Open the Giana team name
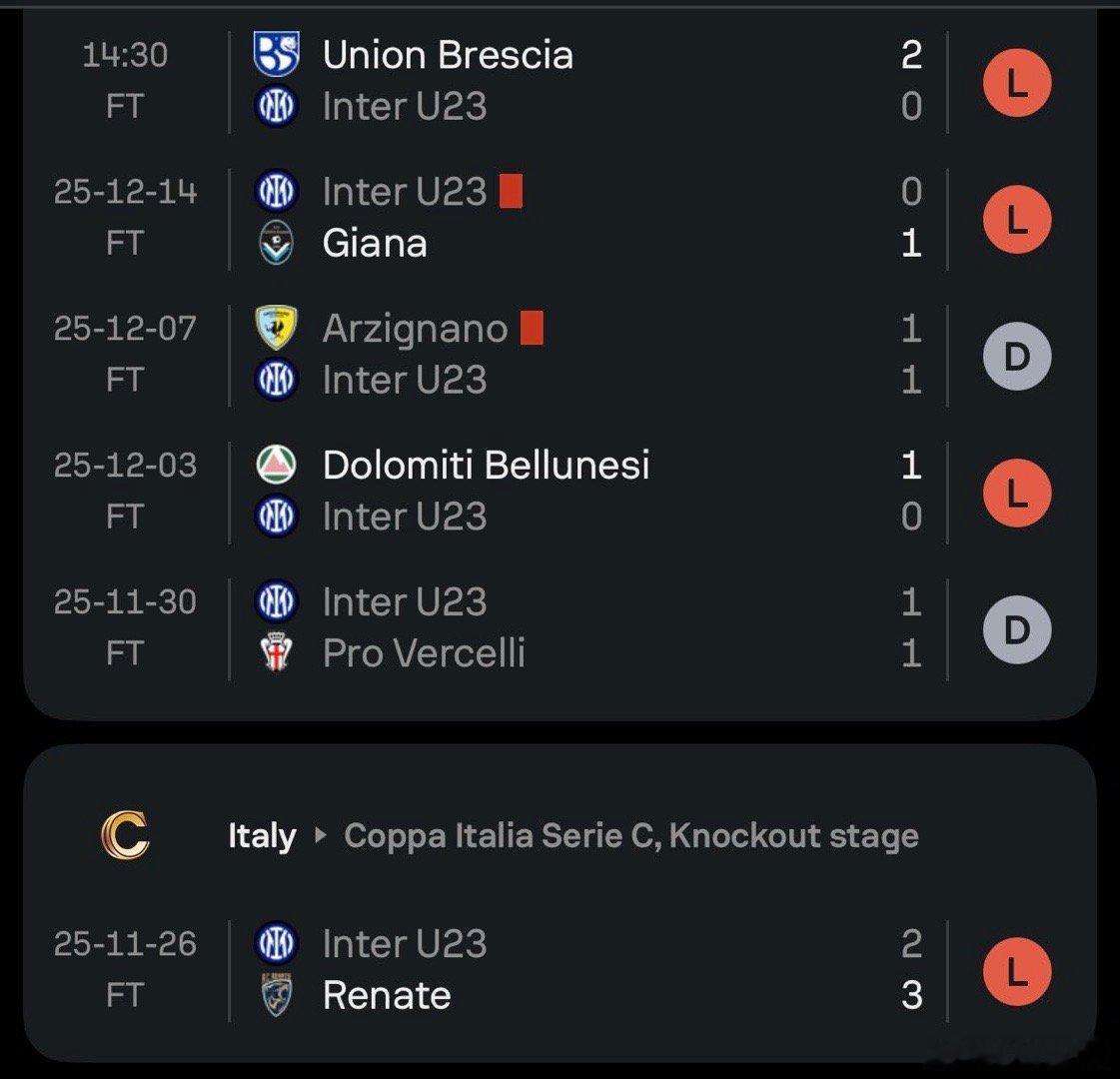This screenshot has width=1120, height=1079. tap(375, 244)
